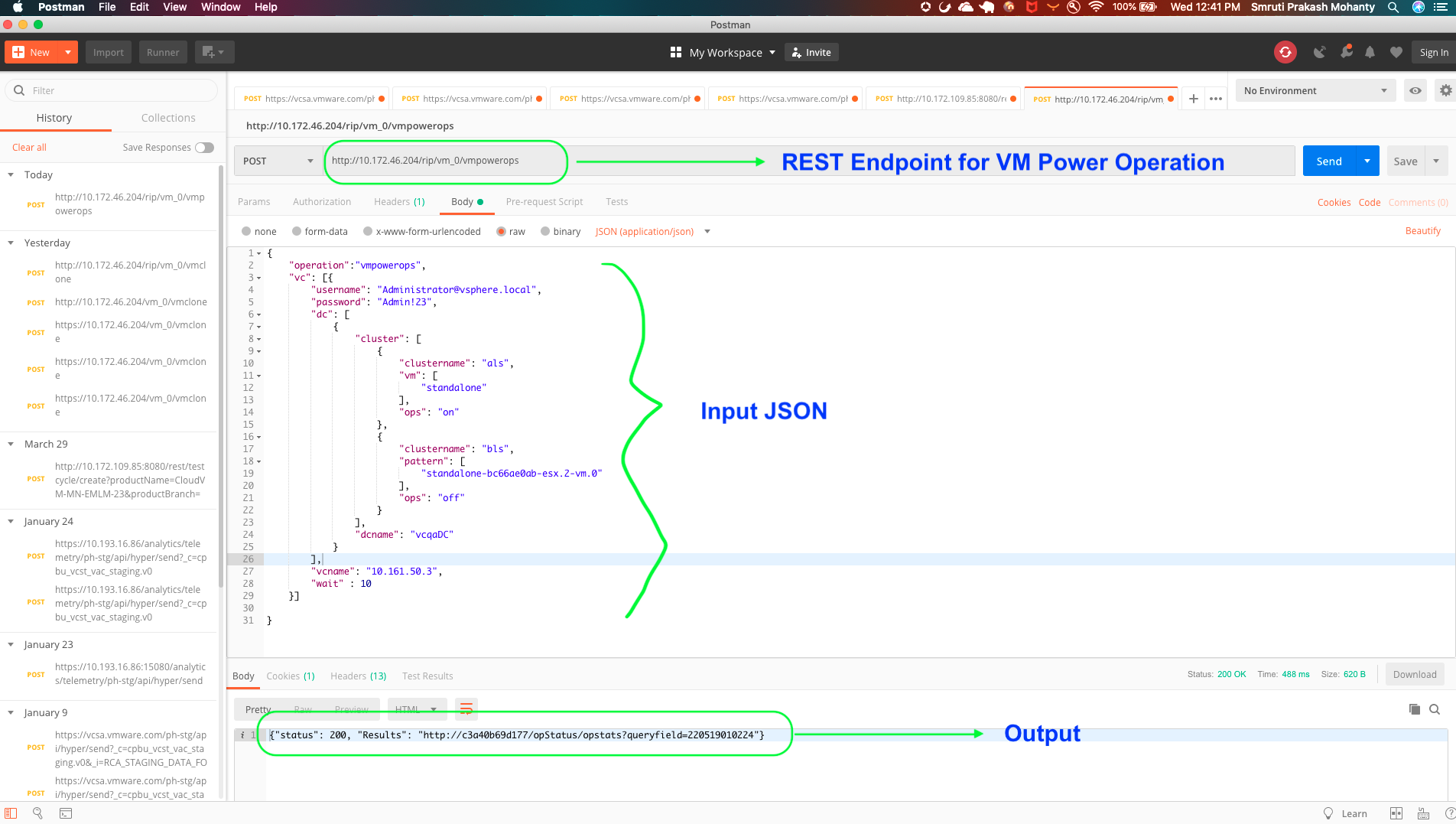Open response Cookies (1) tab

(x=291, y=676)
